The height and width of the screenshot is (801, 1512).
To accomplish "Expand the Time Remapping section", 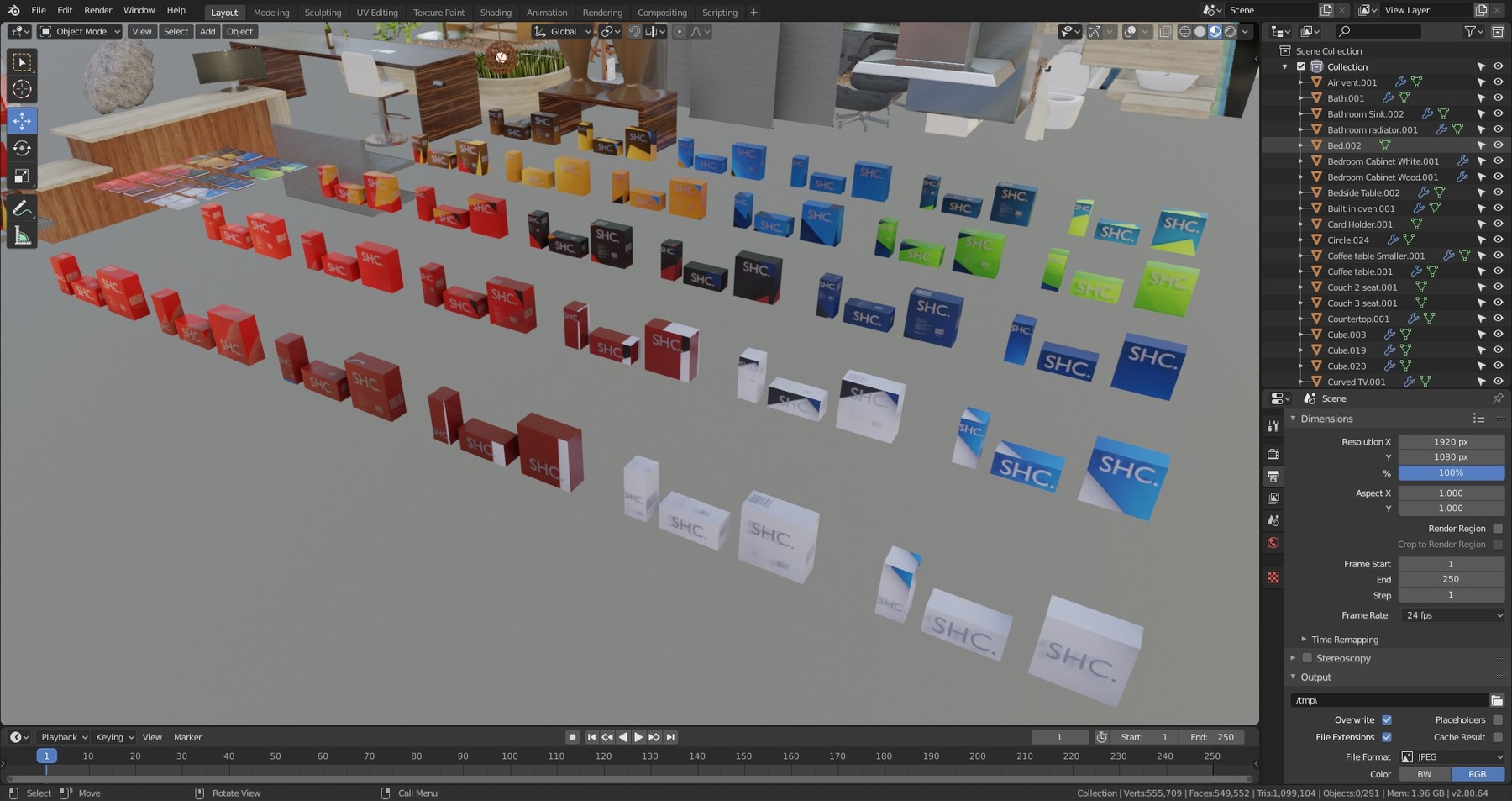I will [1344, 640].
